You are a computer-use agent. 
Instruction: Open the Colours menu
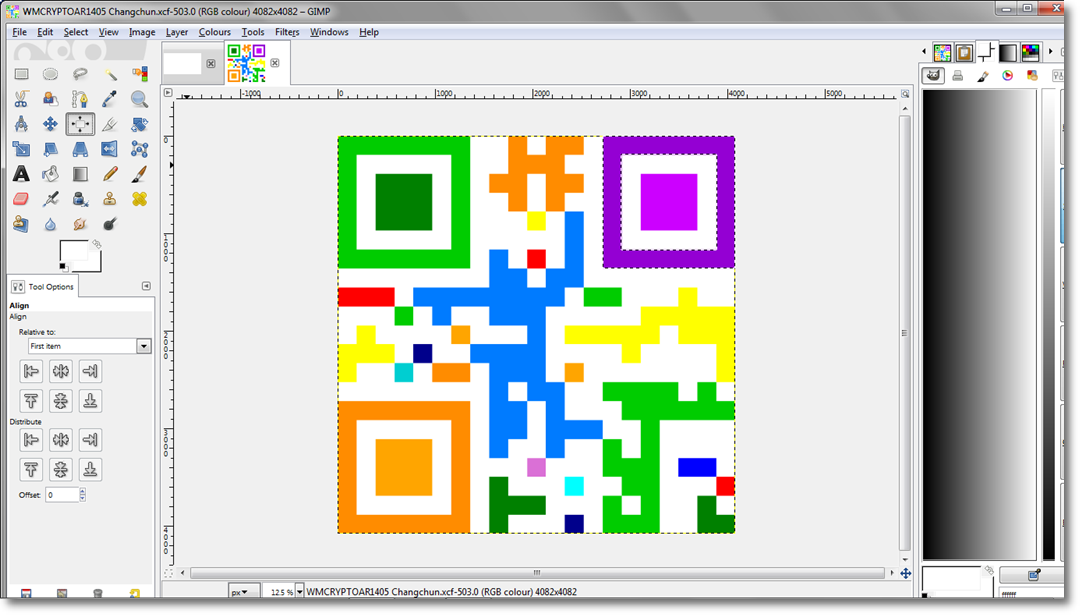click(x=215, y=32)
